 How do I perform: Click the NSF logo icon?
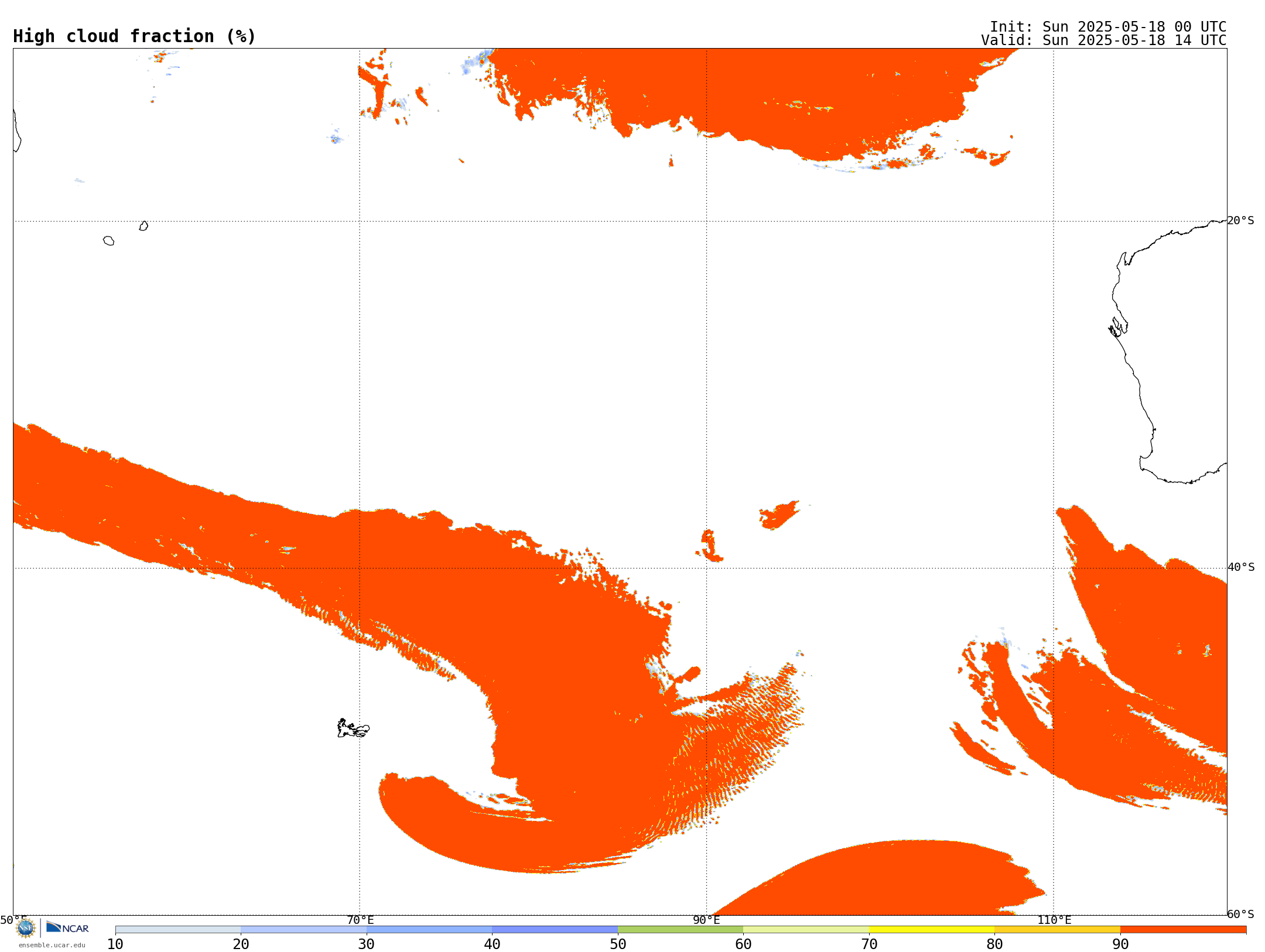click(x=26, y=927)
